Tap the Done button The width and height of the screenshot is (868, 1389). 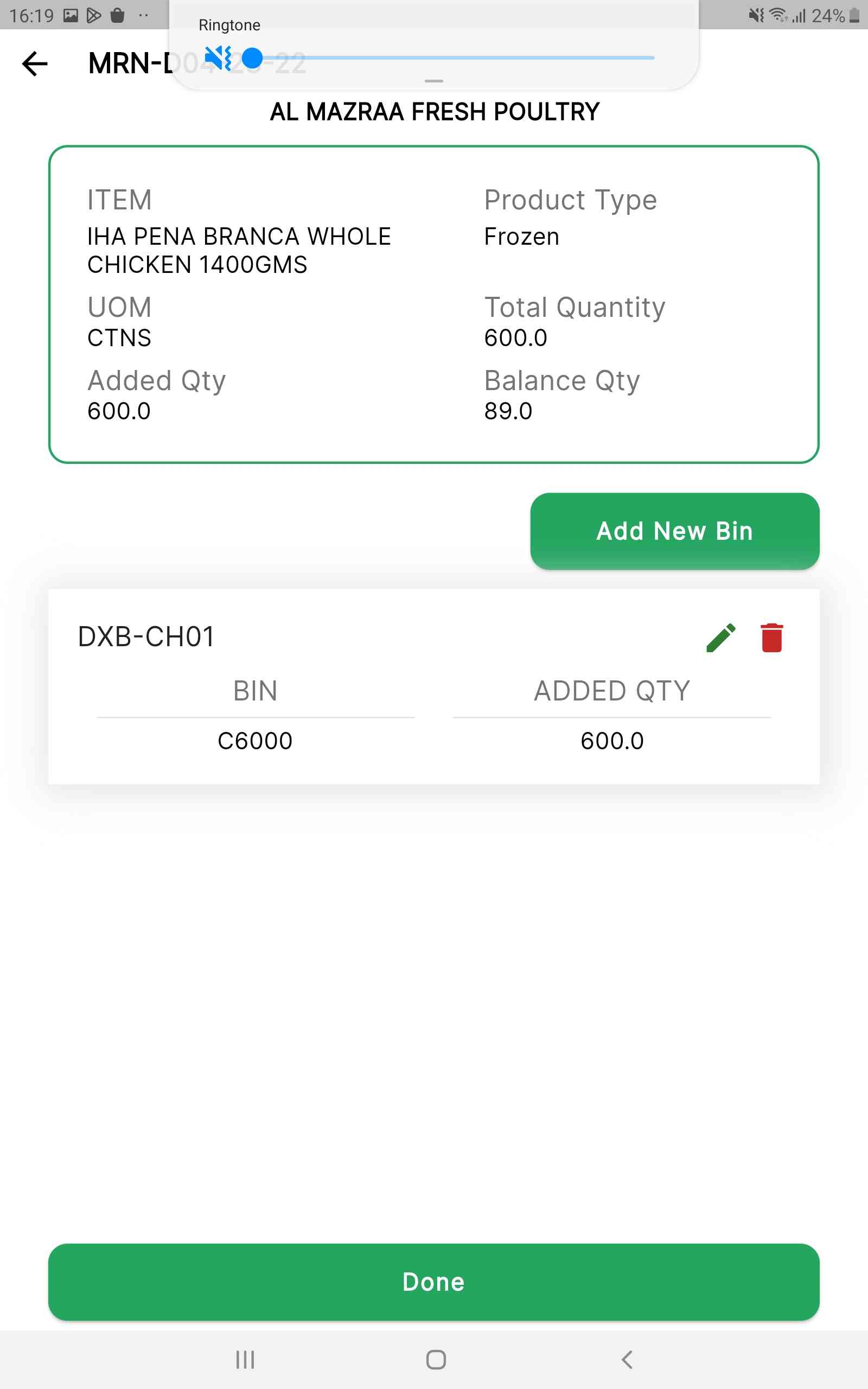click(434, 1282)
